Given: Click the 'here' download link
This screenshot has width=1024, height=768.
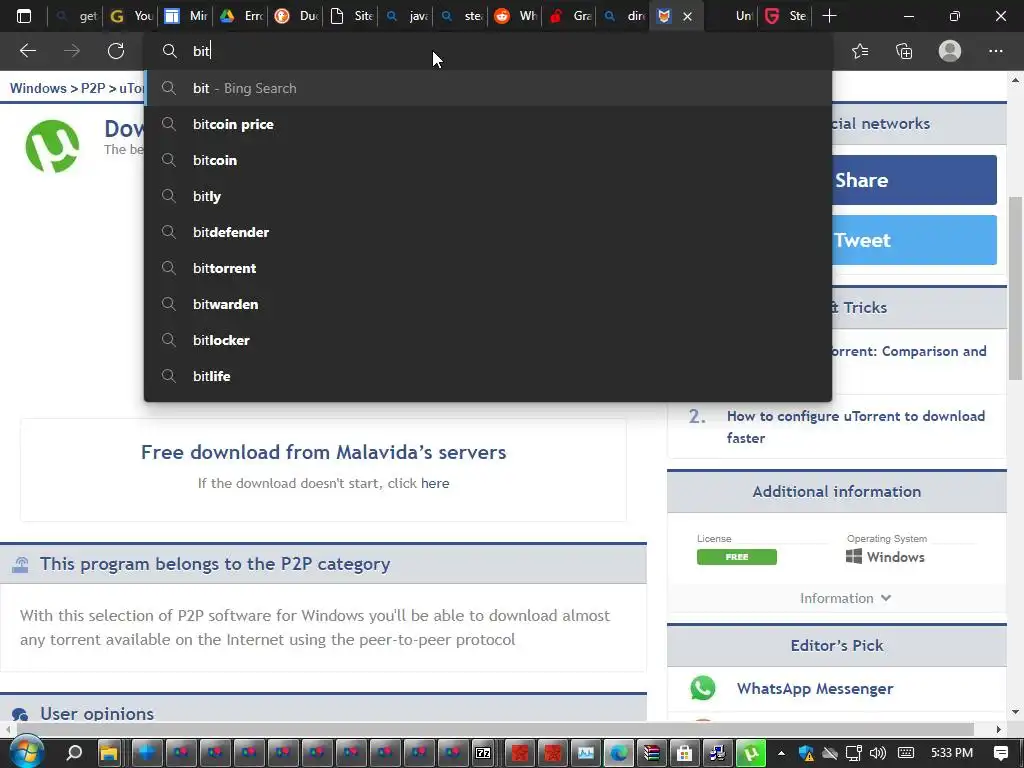Looking at the screenshot, I should (x=435, y=483).
